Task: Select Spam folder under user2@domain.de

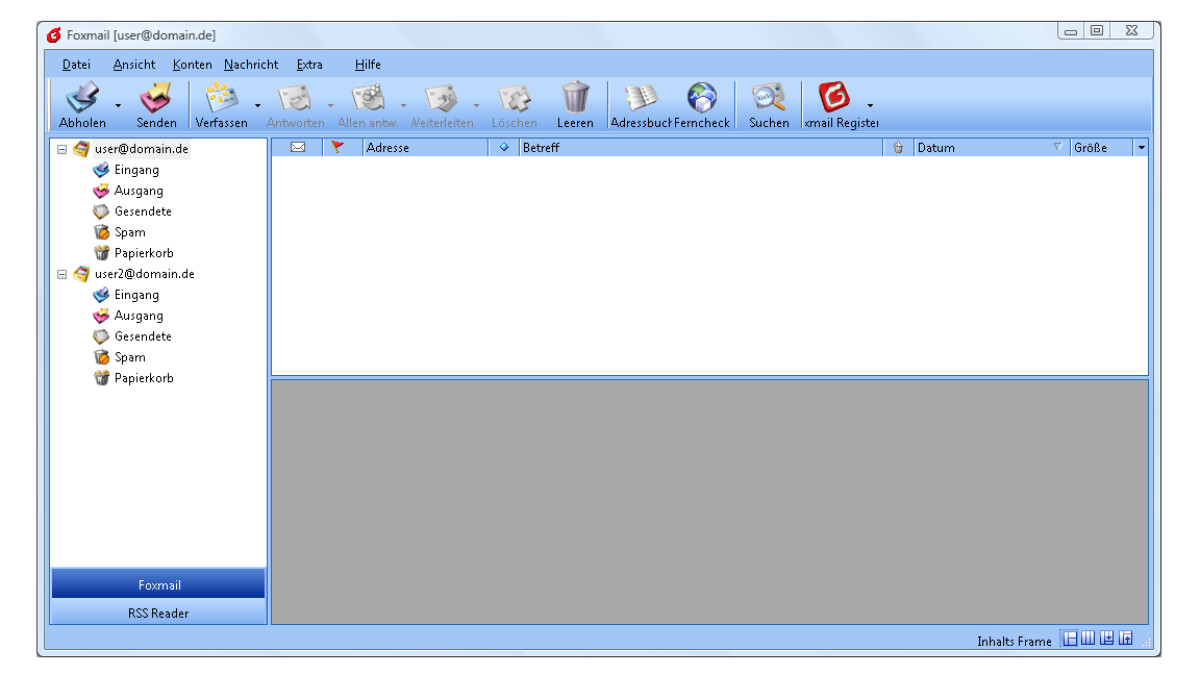Action: [129, 357]
